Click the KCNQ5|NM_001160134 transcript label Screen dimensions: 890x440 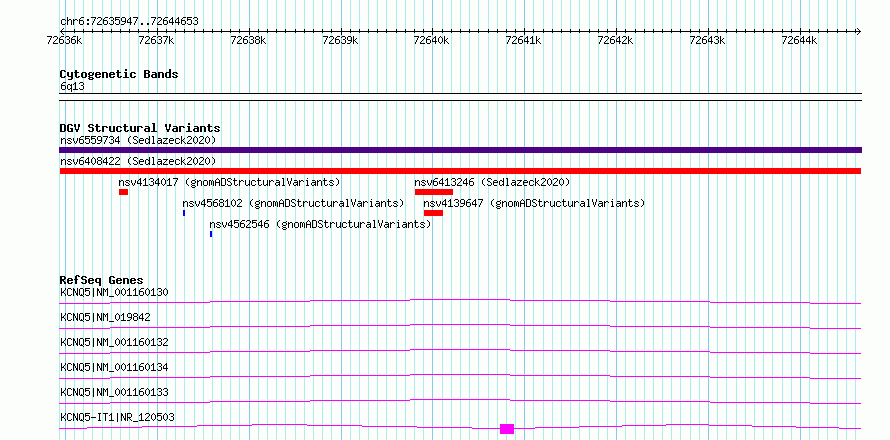coord(114,367)
